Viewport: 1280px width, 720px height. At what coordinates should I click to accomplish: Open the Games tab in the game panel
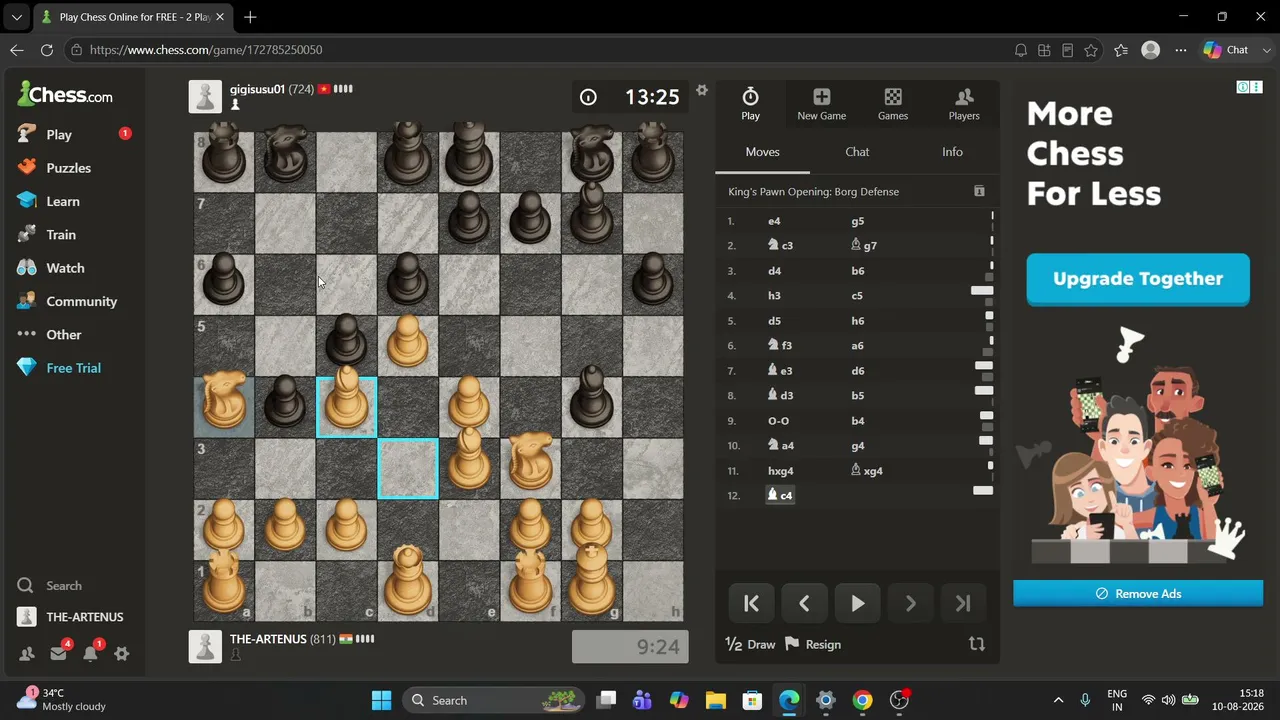(893, 104)
